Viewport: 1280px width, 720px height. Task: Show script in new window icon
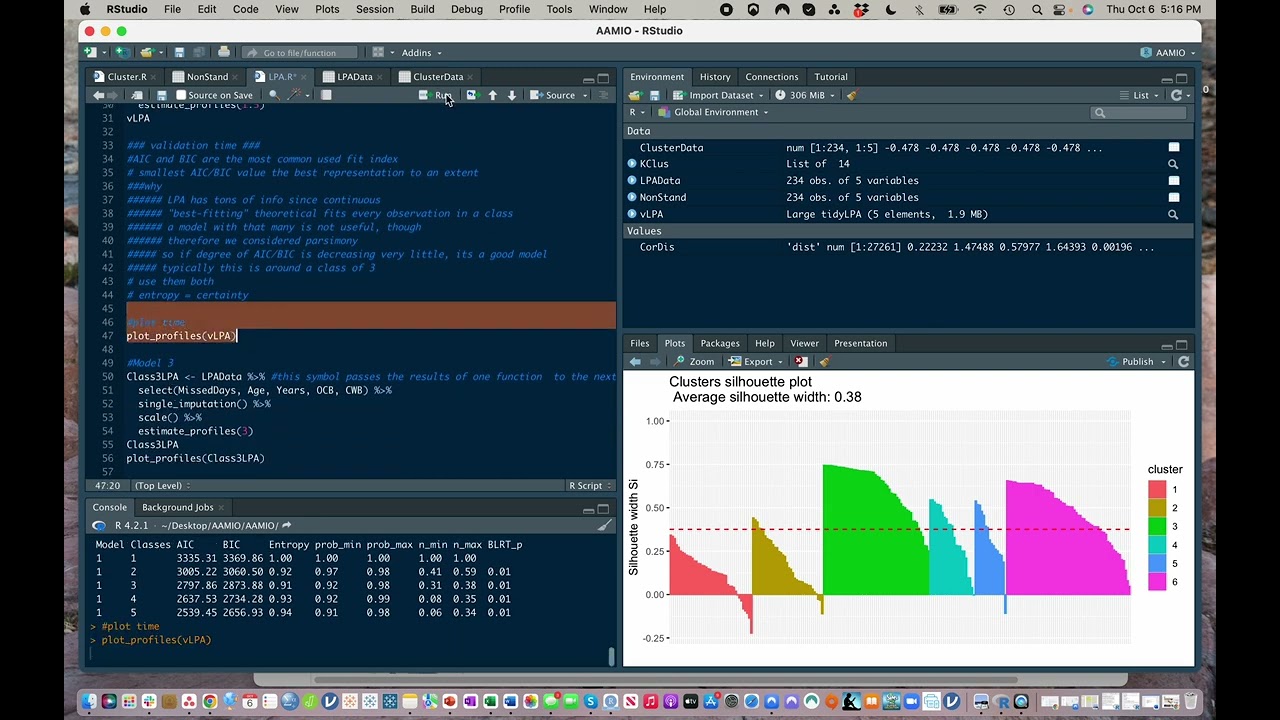[x=135, y=95]
